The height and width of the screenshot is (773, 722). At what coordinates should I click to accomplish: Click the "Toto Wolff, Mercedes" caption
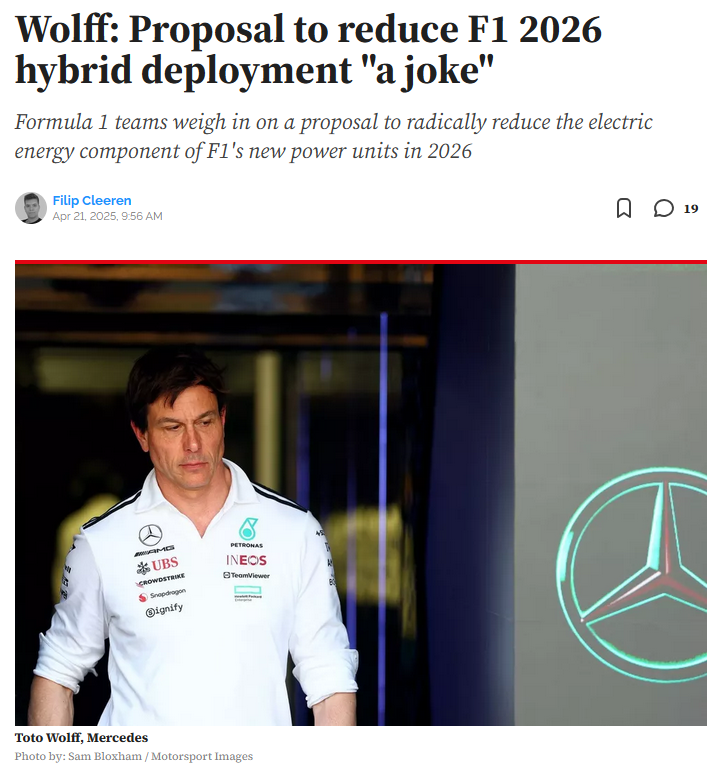point(81,738)
